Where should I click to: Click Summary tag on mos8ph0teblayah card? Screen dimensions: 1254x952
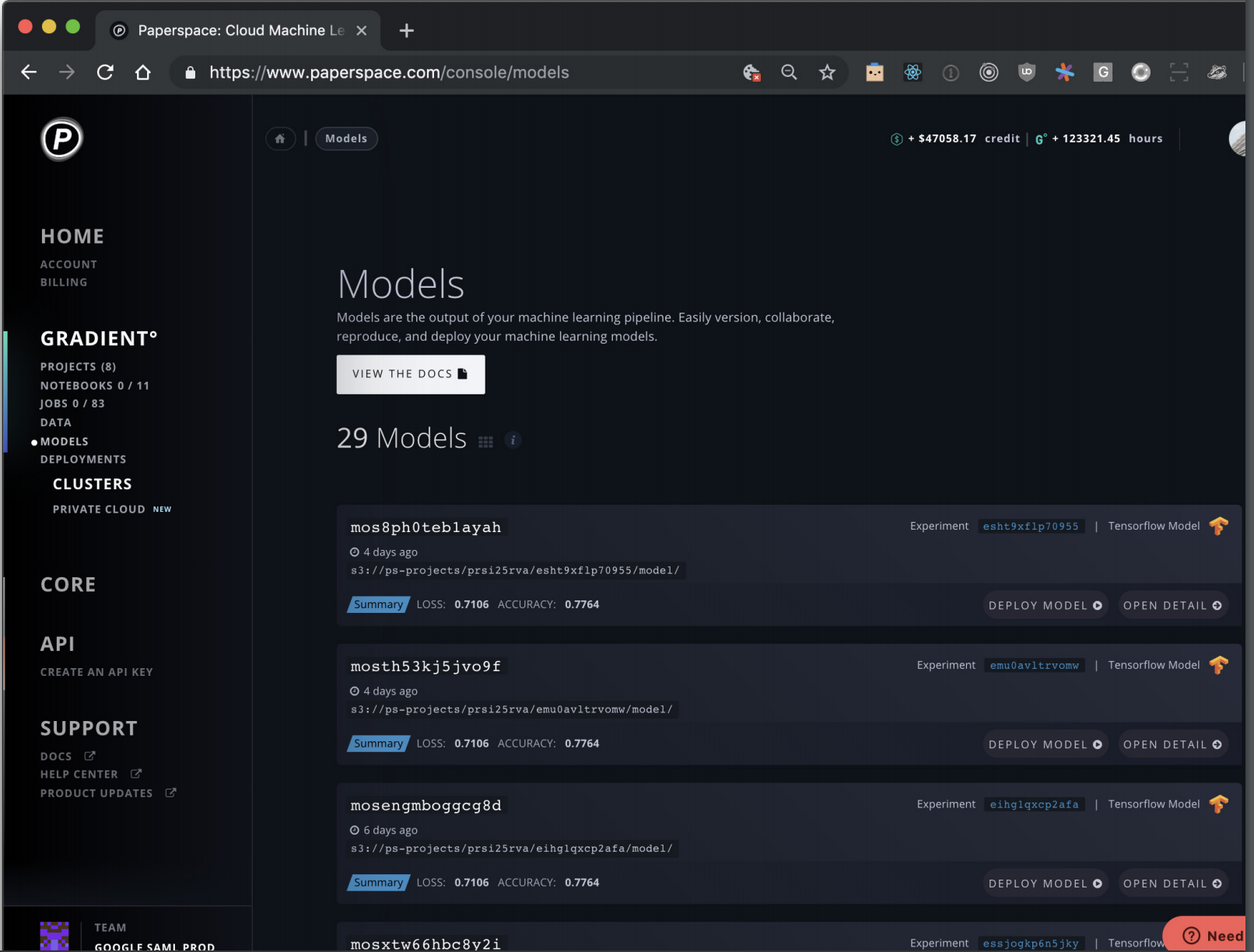point(379,604)
